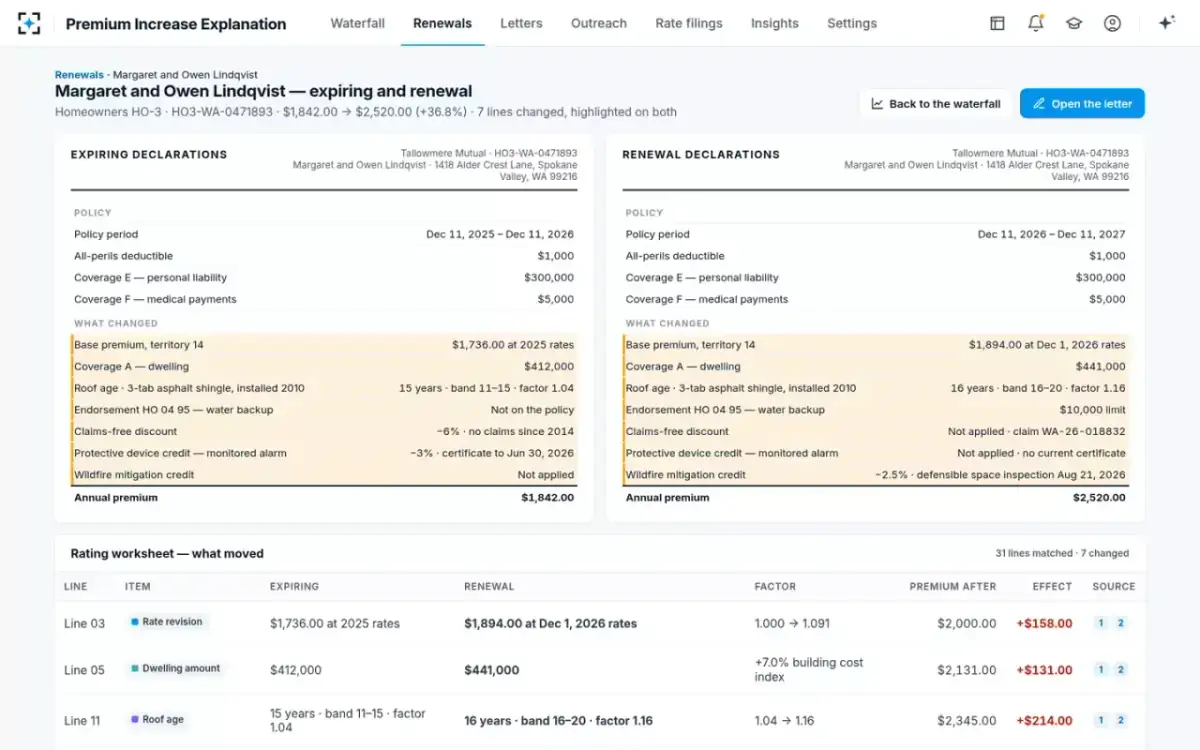The image size is (1200, 750).
Task: Click Back to the waterfall button
Action: [x=936, y=104]
